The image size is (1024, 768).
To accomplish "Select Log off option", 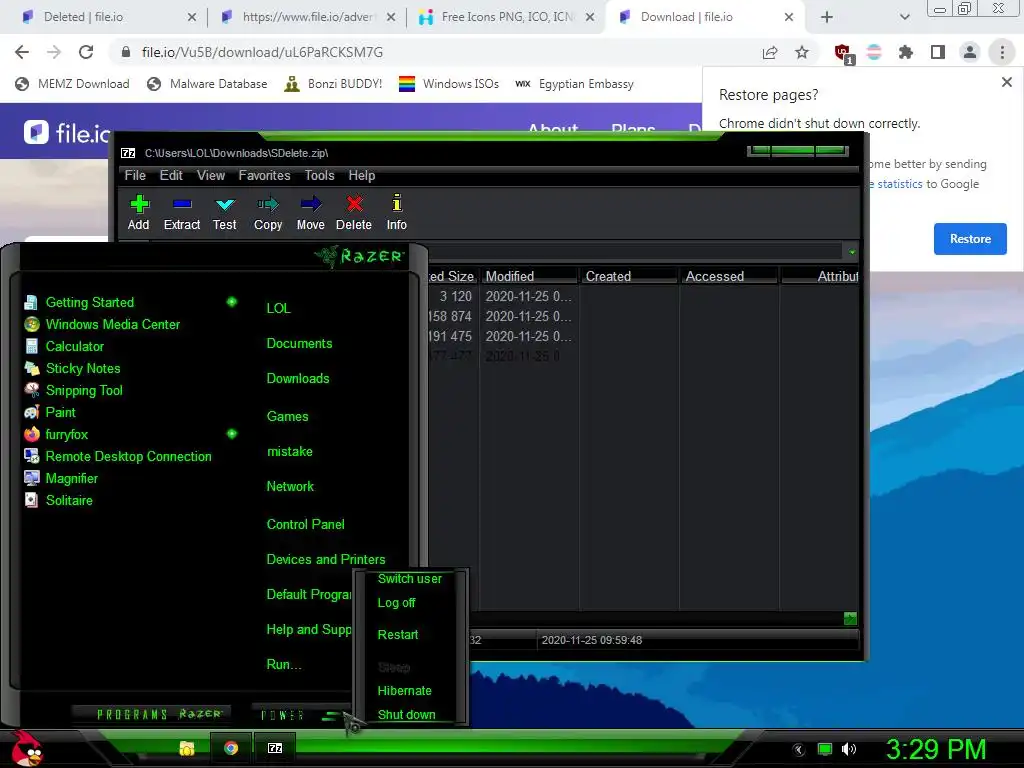I will (396, 603).
